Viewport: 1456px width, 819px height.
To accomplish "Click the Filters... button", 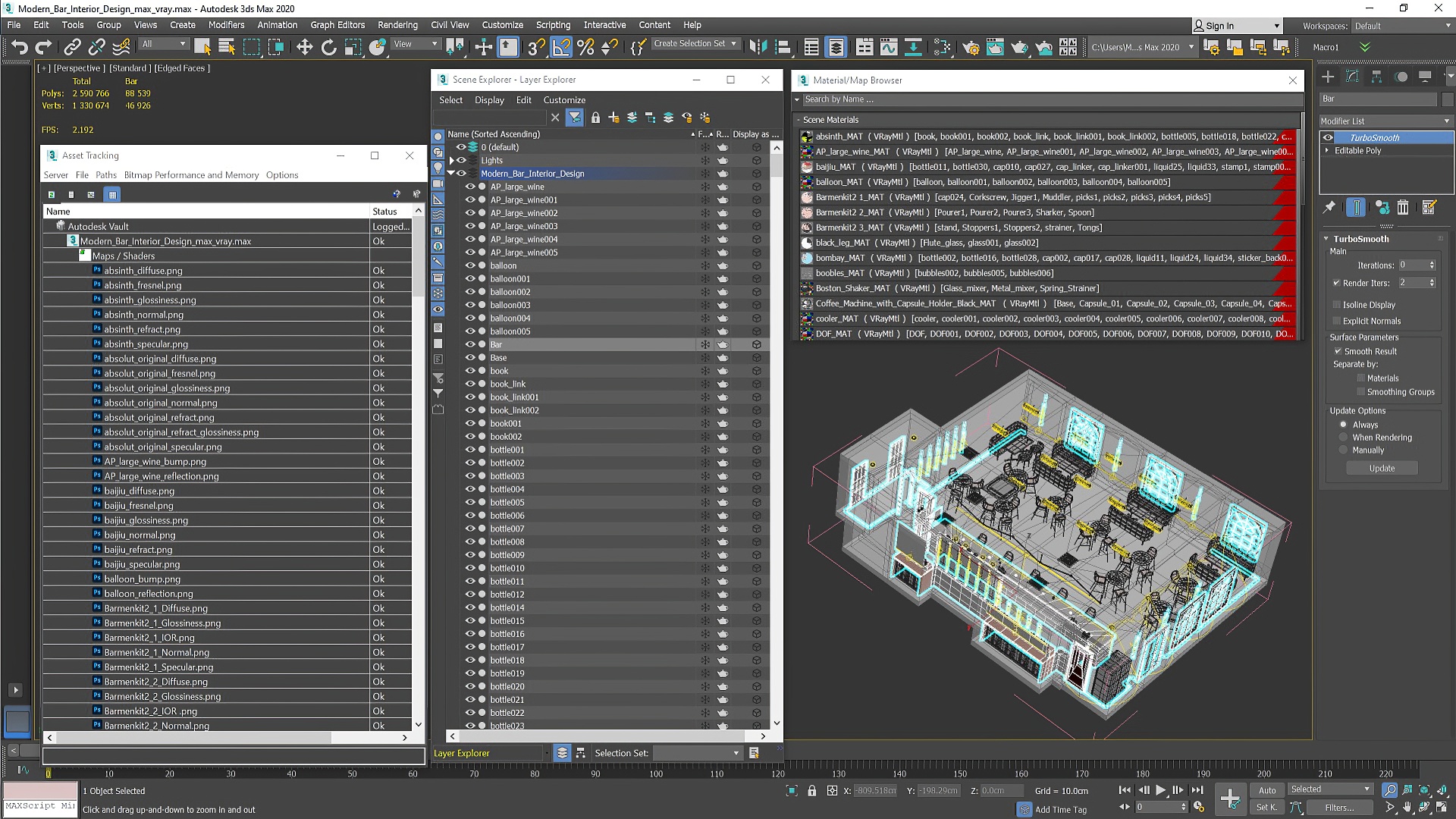I will point(1339,808).
